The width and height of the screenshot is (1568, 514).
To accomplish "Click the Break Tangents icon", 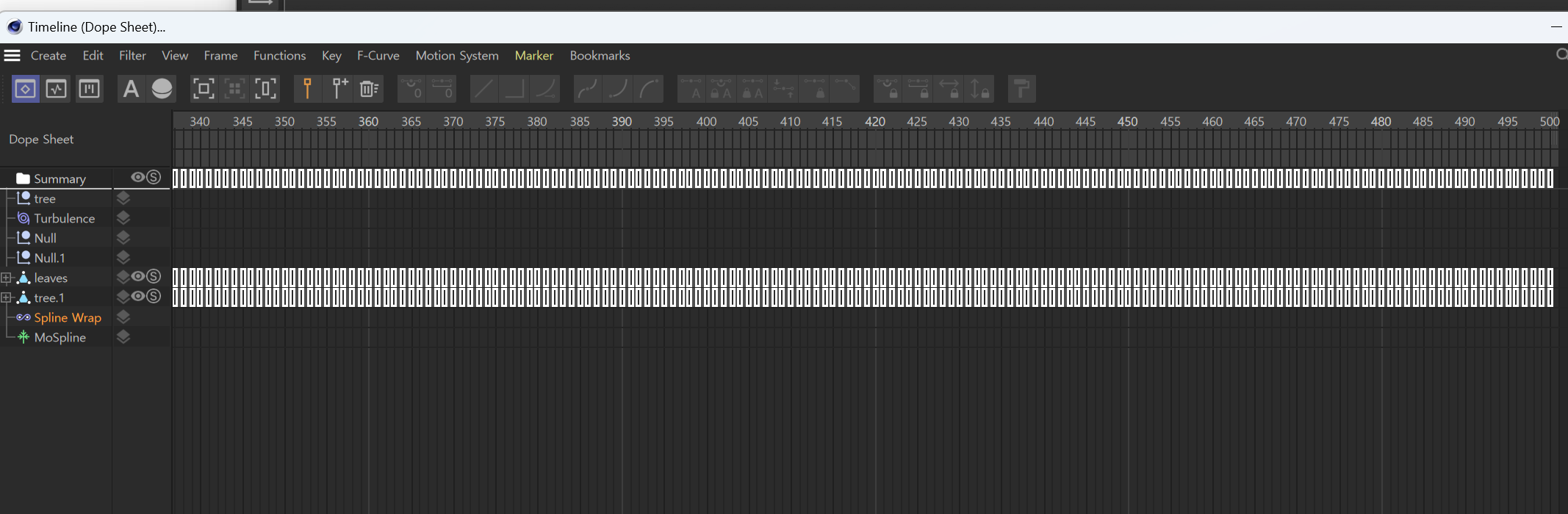I will (846, 89).
